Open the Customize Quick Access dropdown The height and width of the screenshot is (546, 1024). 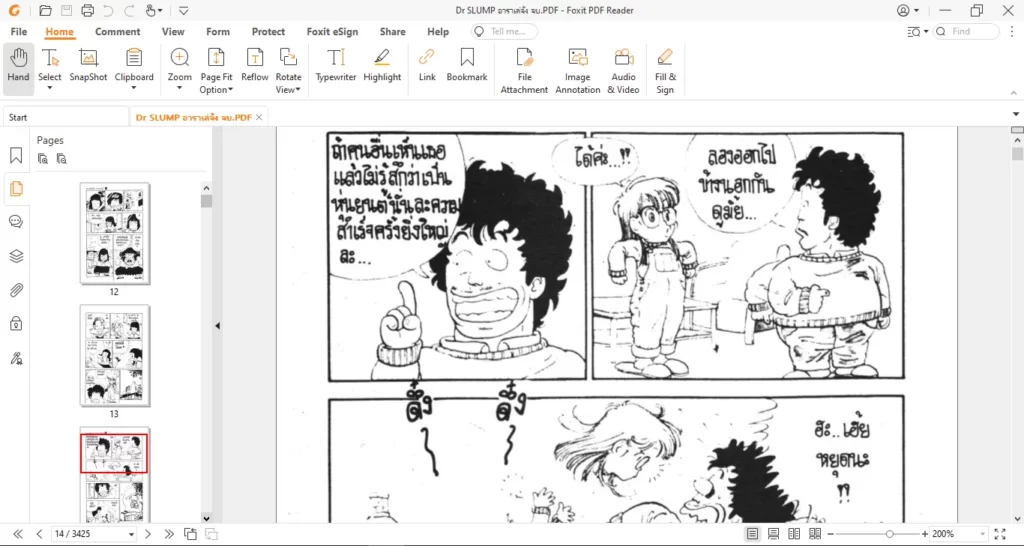(184, 10)
